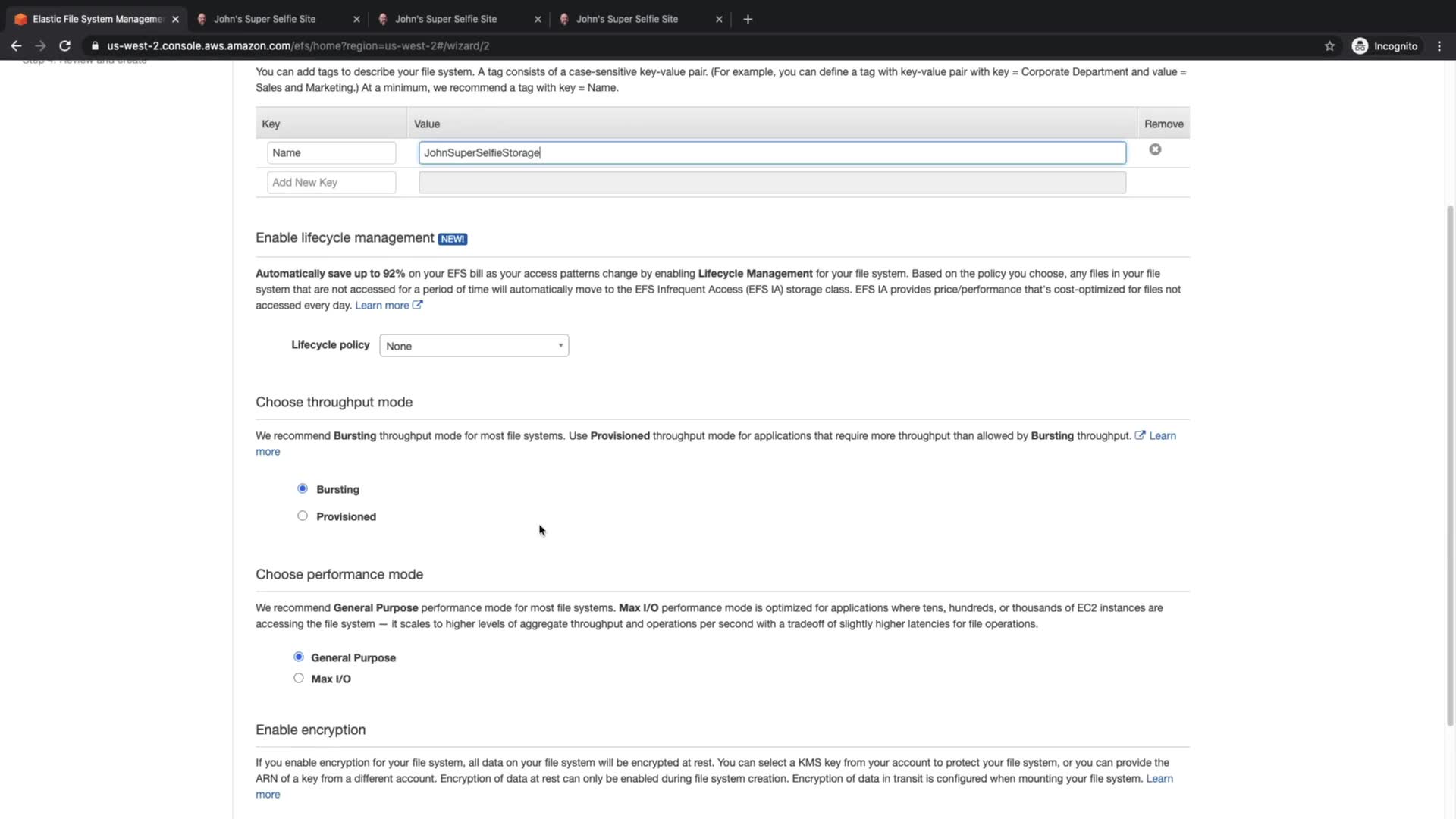The image size is (1456, 819).
Task: Open a new browser tab
Action: (x=748, y=19)
